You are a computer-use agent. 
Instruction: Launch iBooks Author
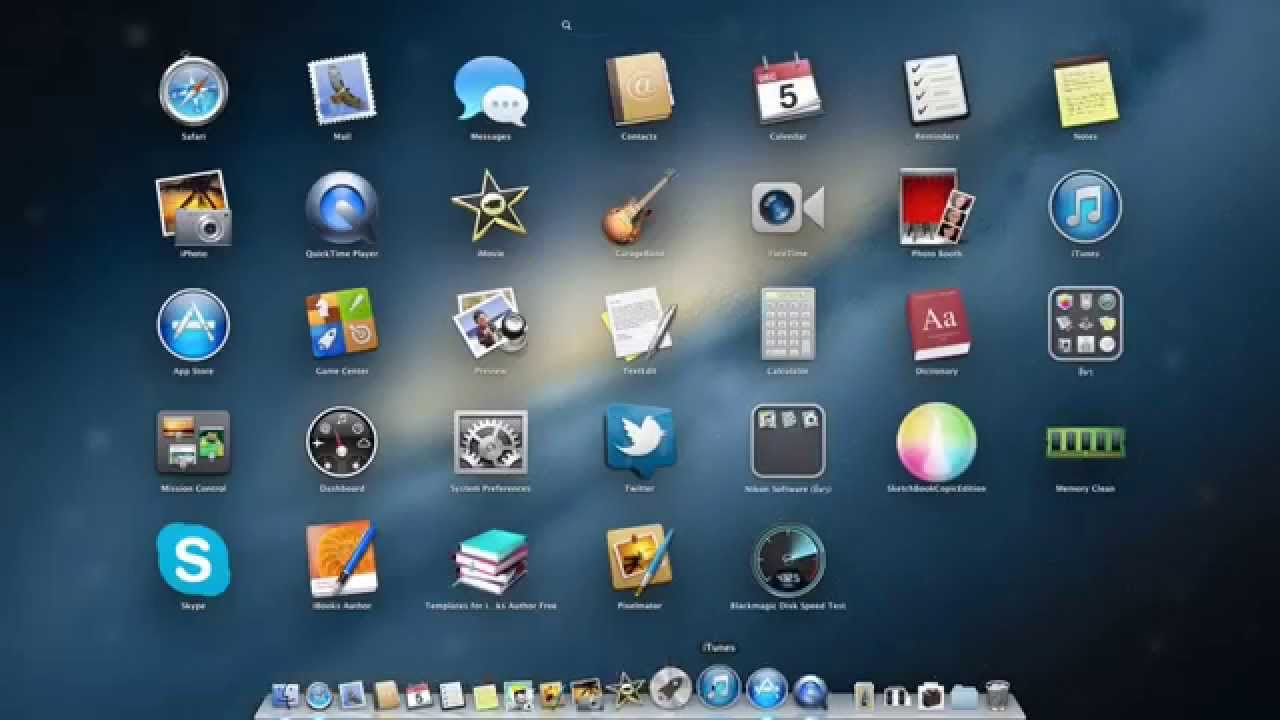(x=341, y=558)
